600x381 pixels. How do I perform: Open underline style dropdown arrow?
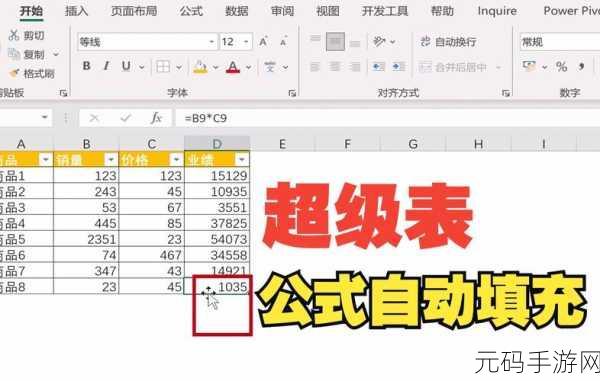click(142, 67)
